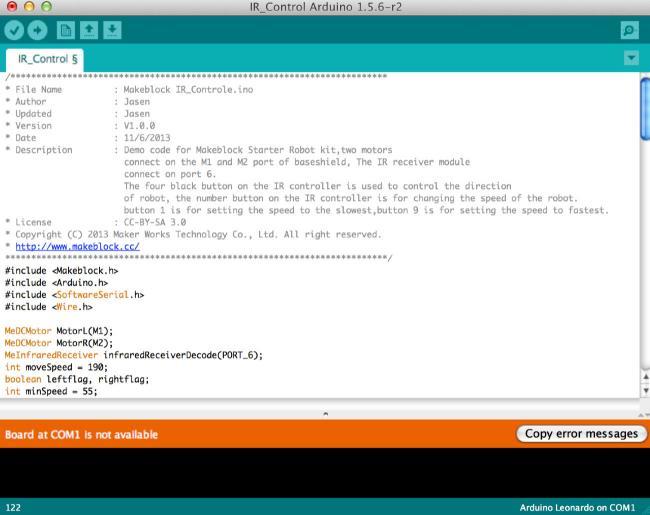Screen dimensions: 650x515
Task: Create a new sketch with New icon
Action: click(x=65, y=30)
